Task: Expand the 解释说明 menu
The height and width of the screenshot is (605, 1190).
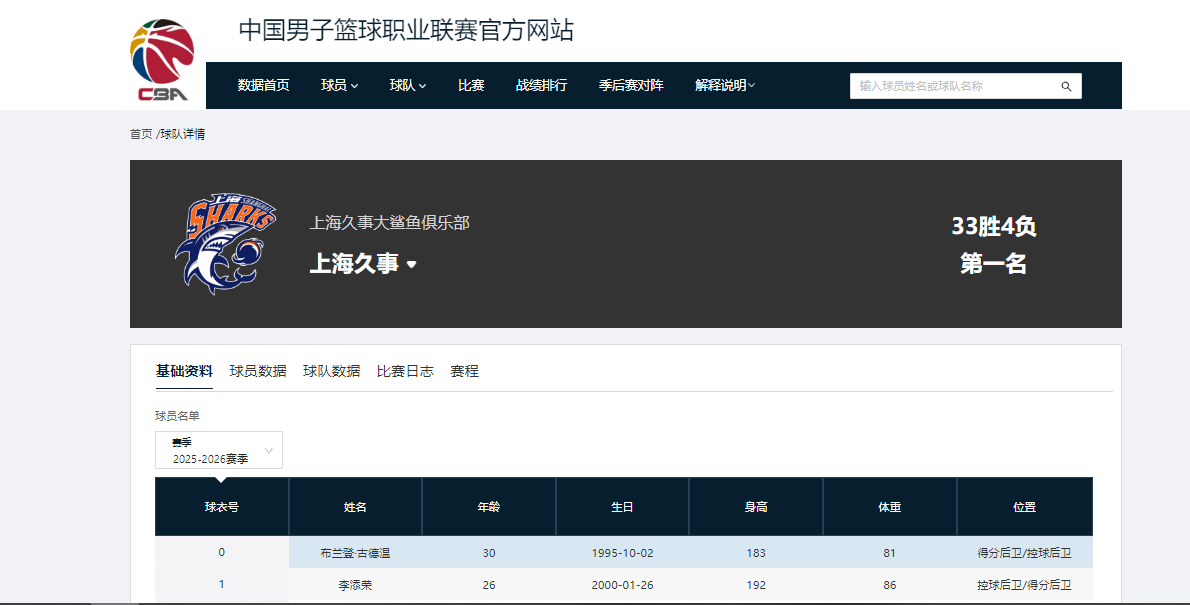Action: tap(725, 86)
